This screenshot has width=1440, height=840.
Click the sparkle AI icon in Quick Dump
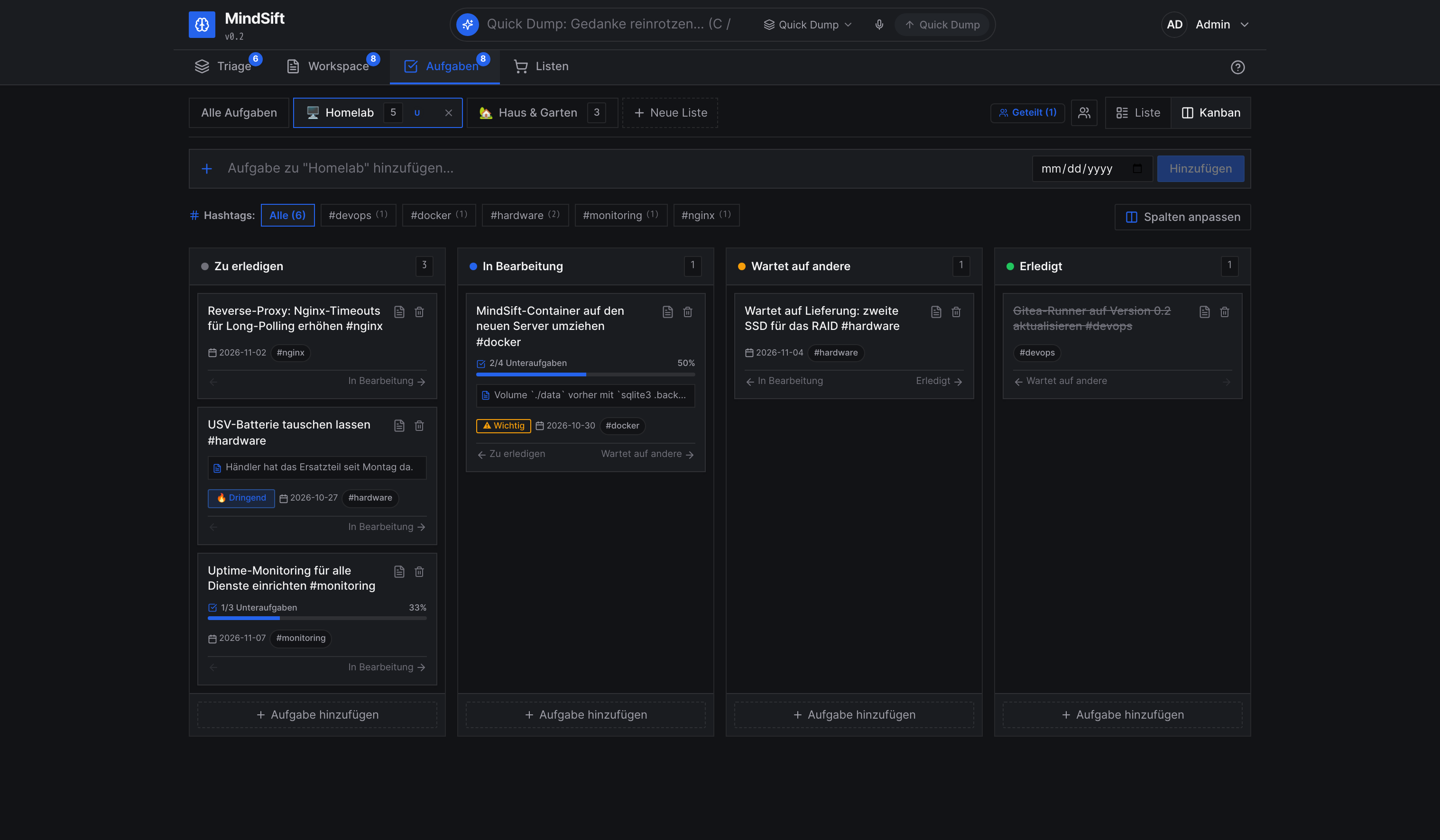tap(467, 25)
